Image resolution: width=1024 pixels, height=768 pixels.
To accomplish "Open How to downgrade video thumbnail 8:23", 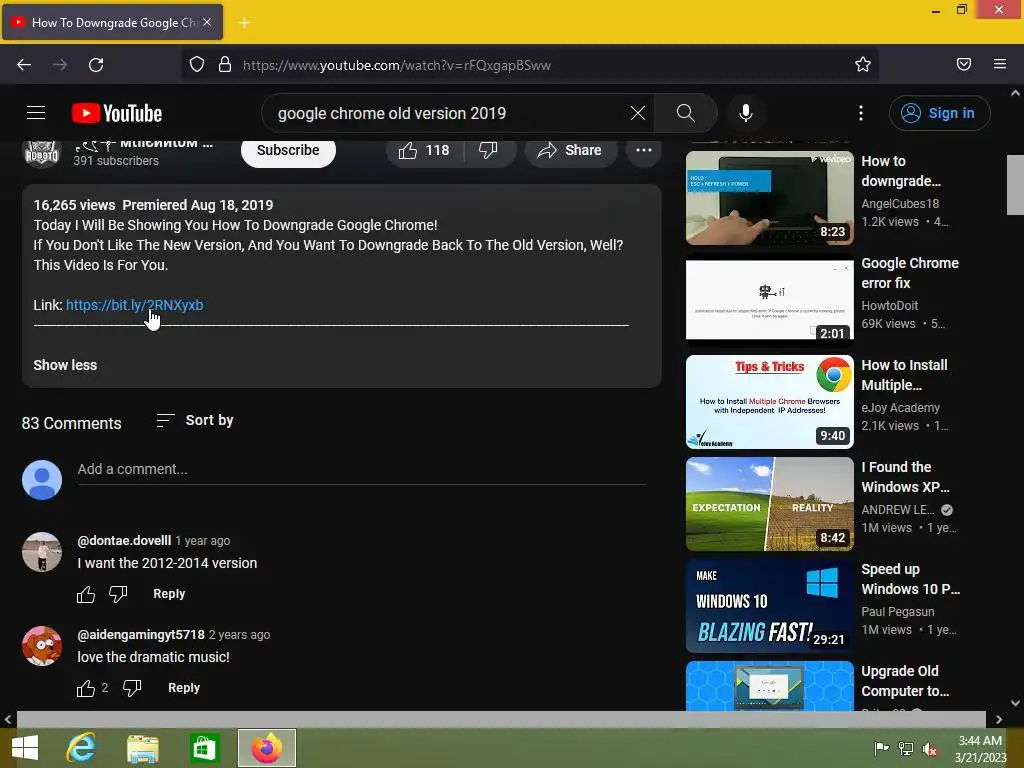I will click(769, 198).
